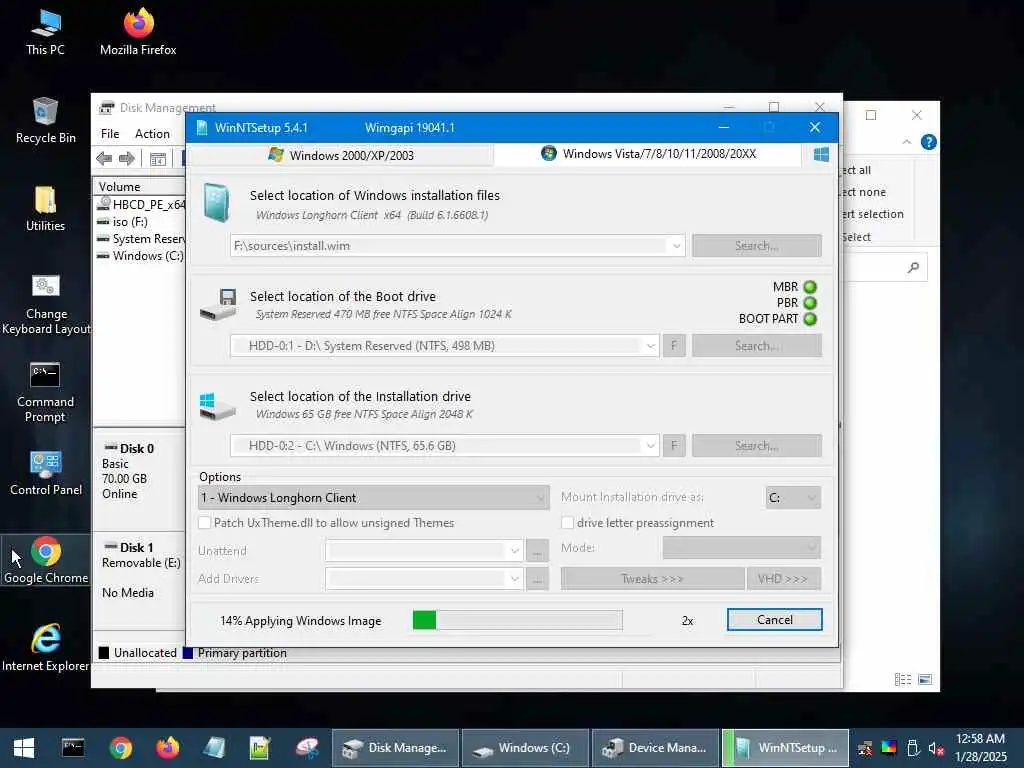
Task: Expand Installation drive HDD-0:2 dropdown
Action: tap(650, 446)
